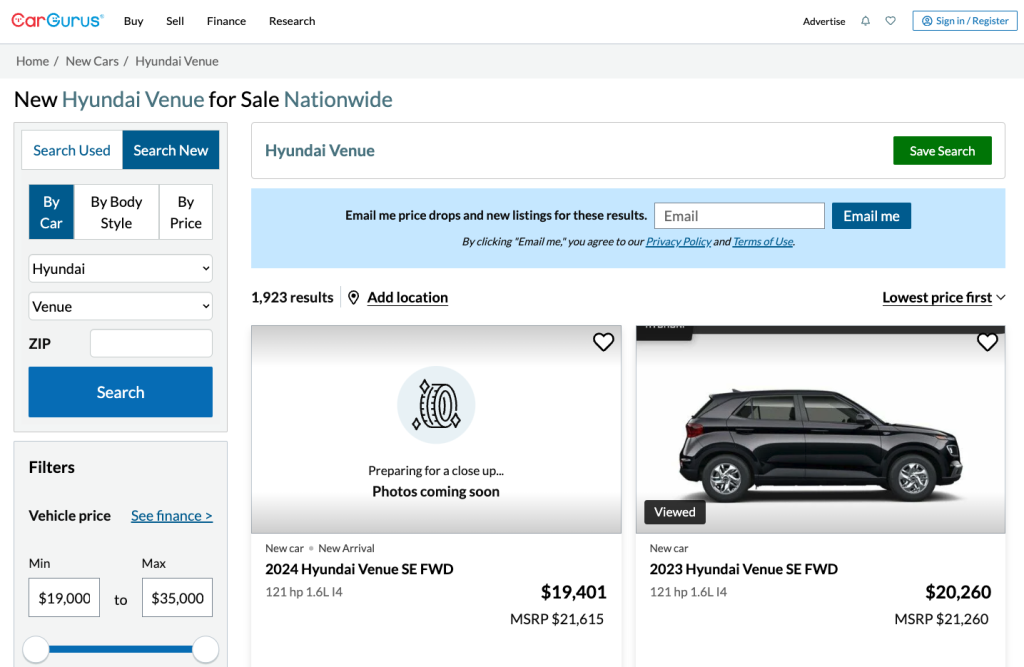Favorite the 2023 Hyundai Venue listing heart
1024x667 pixels.
pyautogui.click(x=987, y=342)
